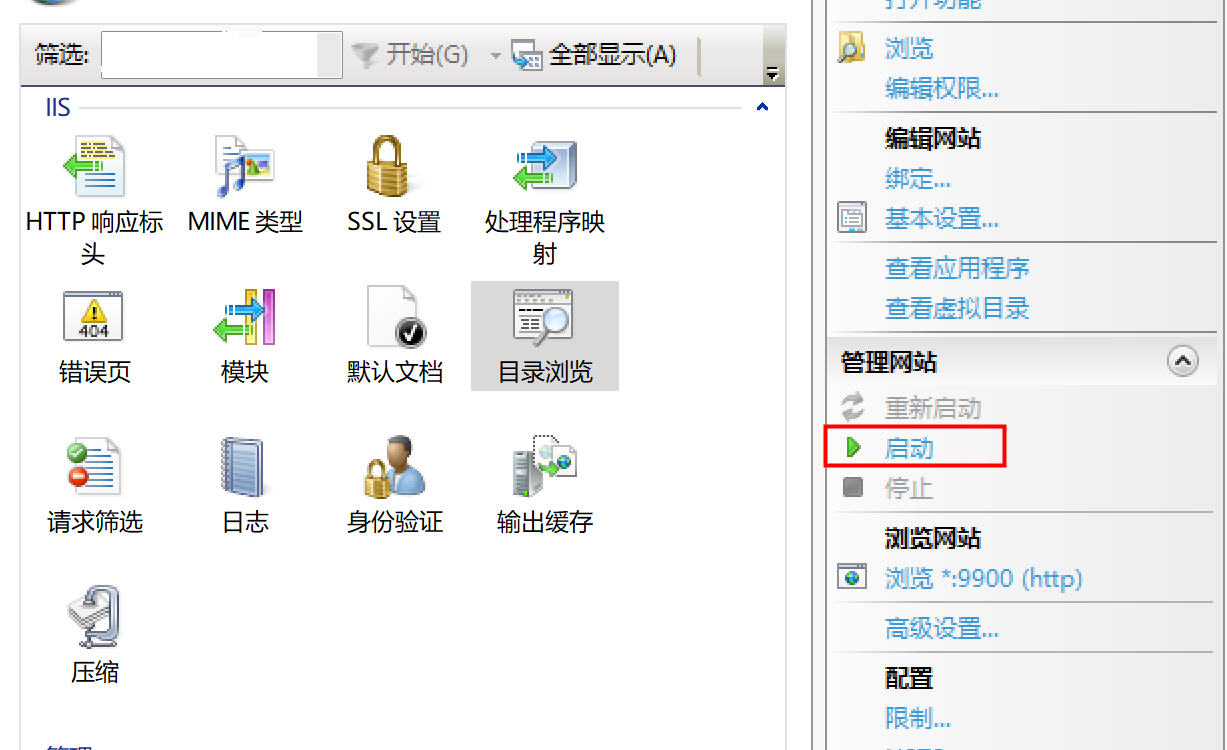1227x750 pixels.
Task: Open the 错误页 404 icon
Action: coord(93,317)
